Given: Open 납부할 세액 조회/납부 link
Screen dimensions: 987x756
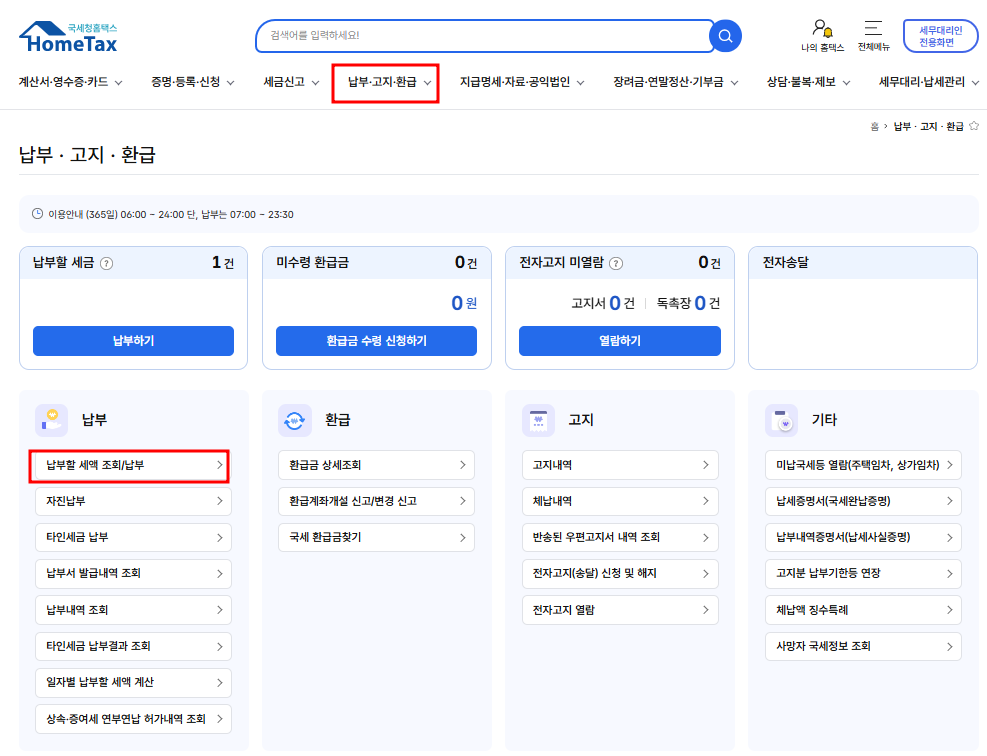Looking at the screenshot, I should click(x=132, y=466).
